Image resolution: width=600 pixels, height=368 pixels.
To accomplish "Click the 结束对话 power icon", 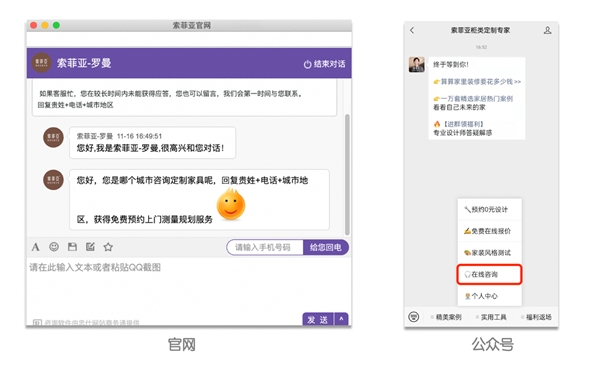I will point(307,64).
